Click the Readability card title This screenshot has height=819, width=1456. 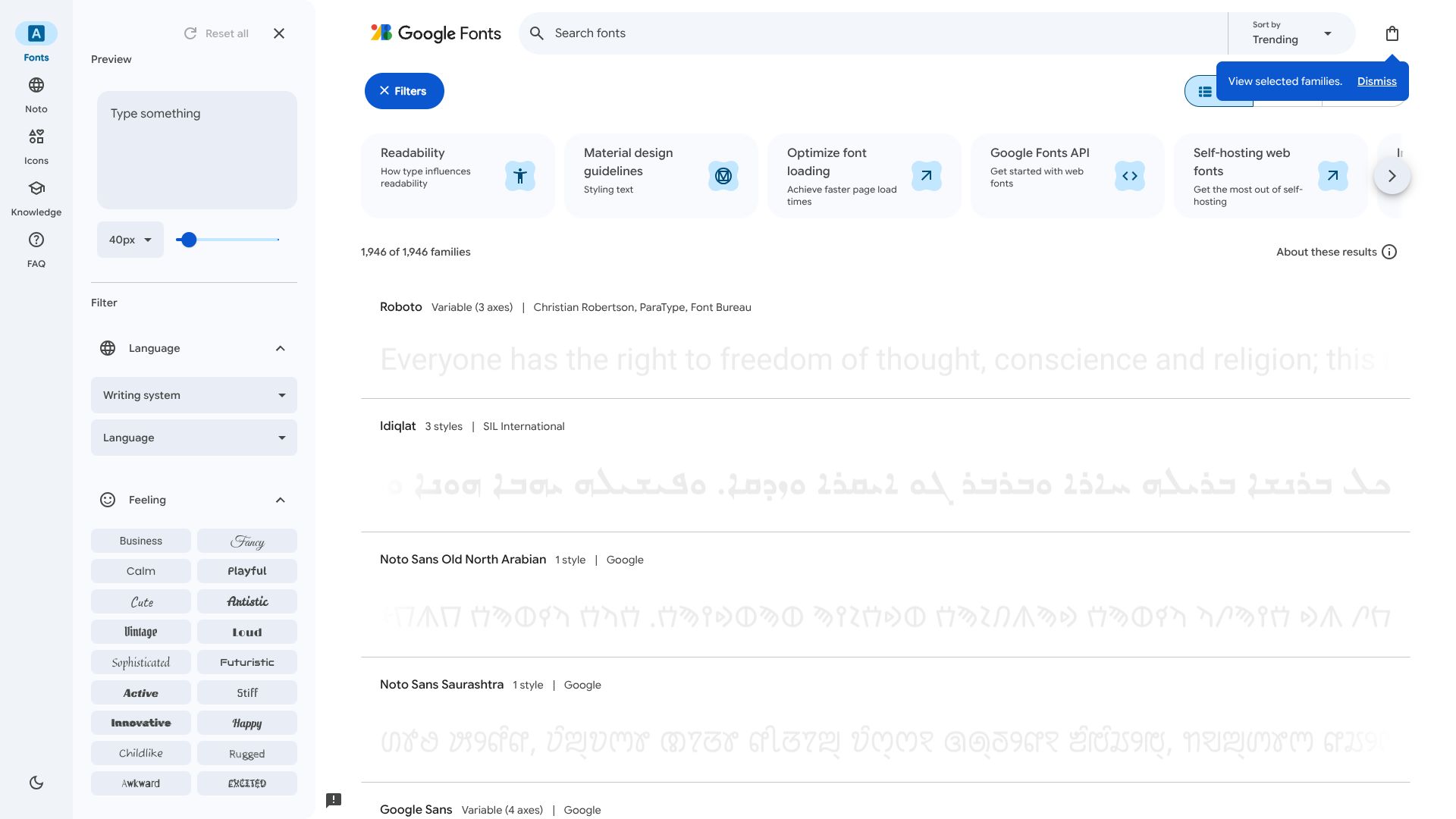[x=413, y=152]
